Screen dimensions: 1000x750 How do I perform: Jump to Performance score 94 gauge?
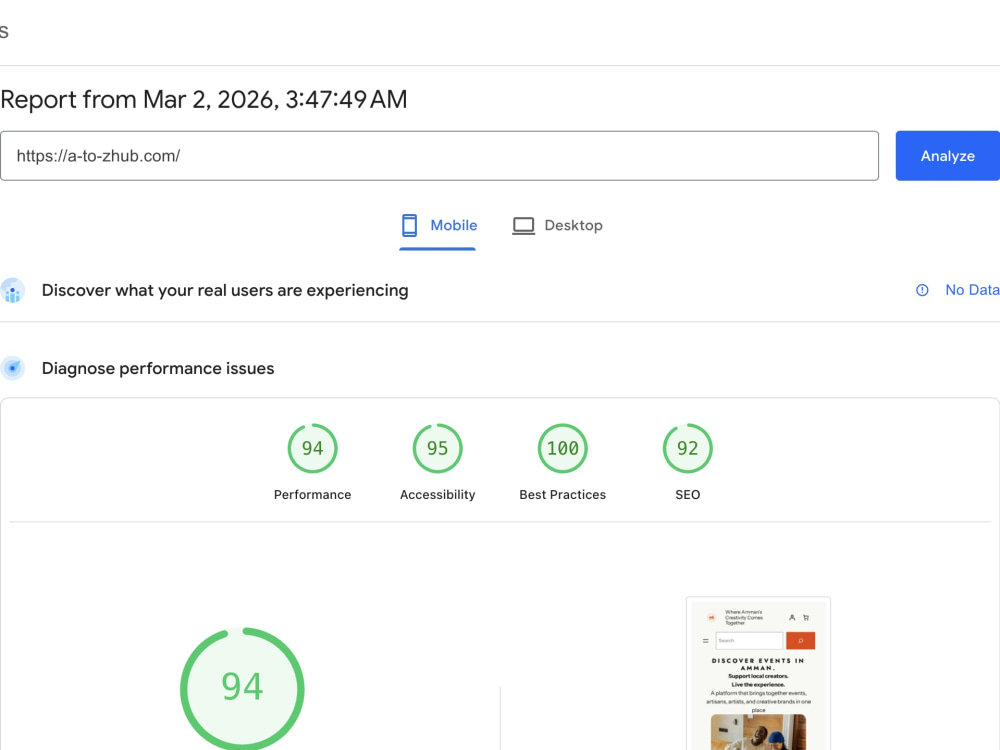click(x=312, y=448)
